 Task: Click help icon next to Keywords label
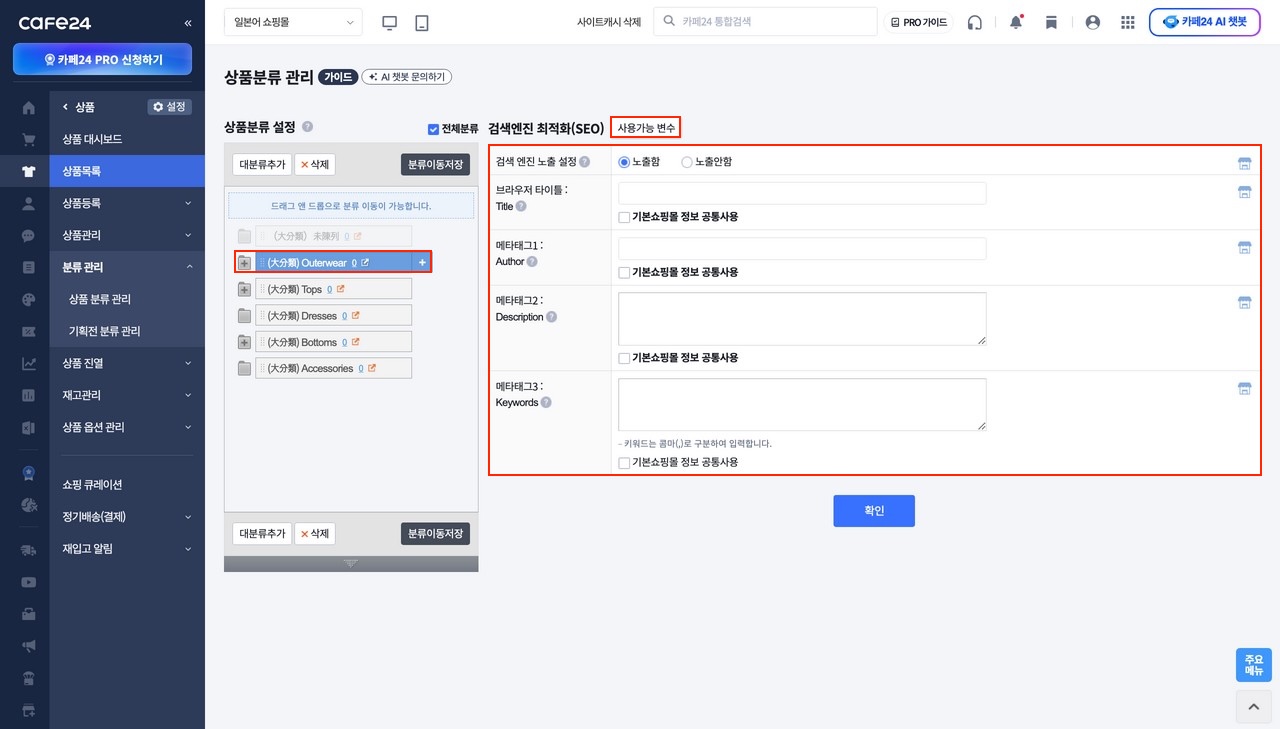point(548,403)
